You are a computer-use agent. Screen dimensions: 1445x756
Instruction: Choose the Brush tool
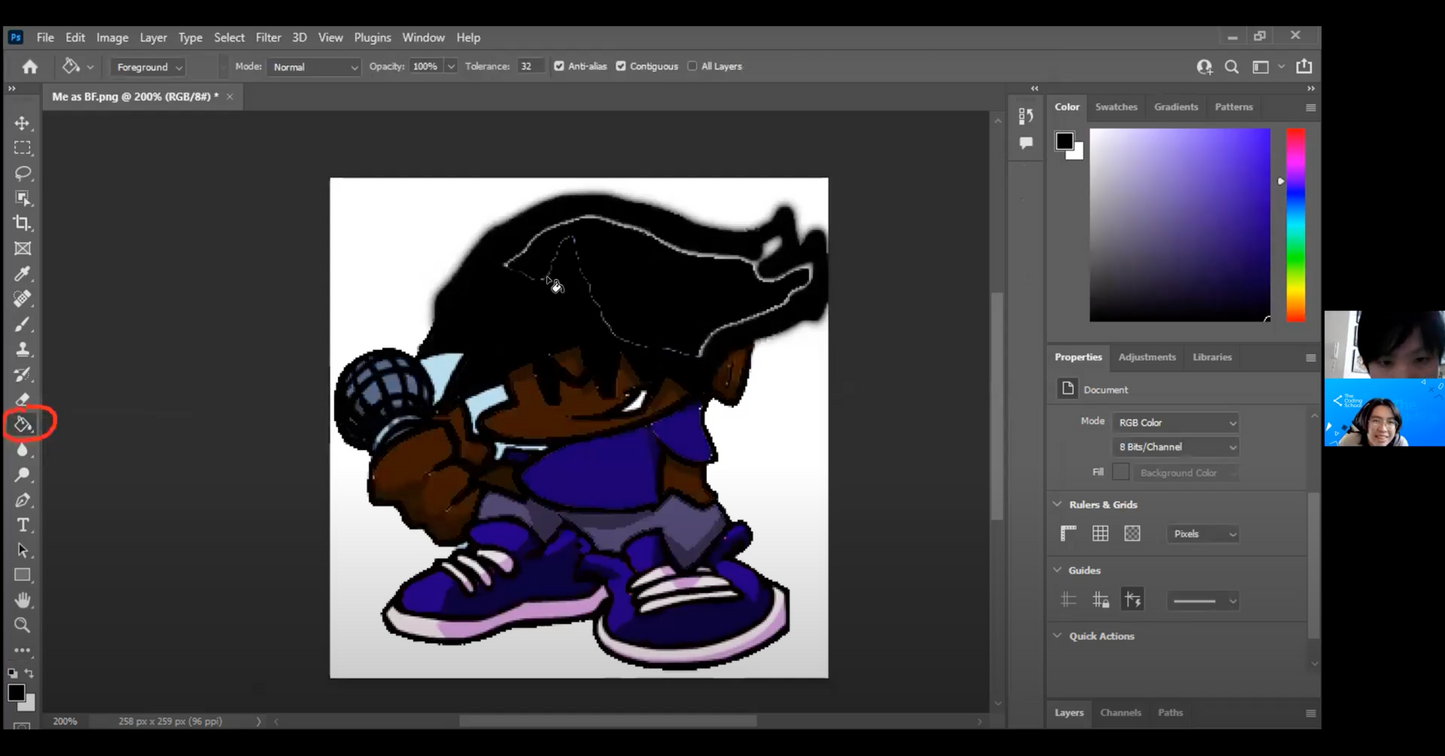click(x=22, y=324)
